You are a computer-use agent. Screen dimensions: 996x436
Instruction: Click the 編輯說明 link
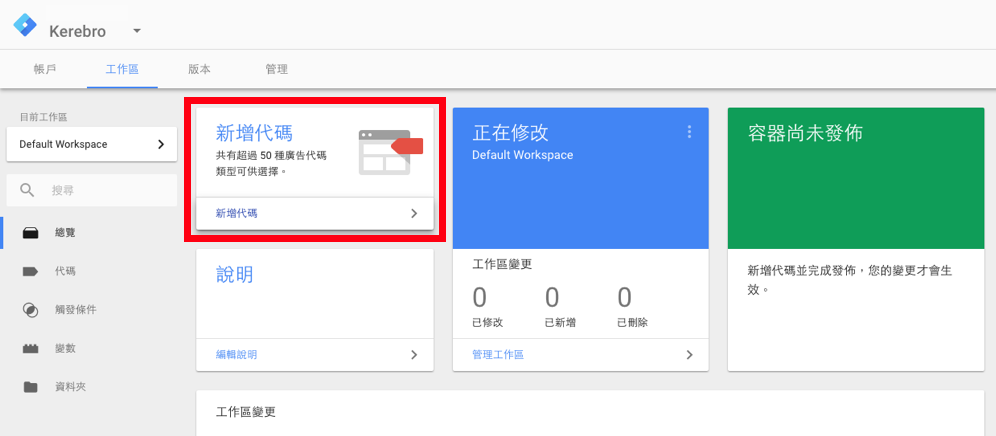point(243,355)
